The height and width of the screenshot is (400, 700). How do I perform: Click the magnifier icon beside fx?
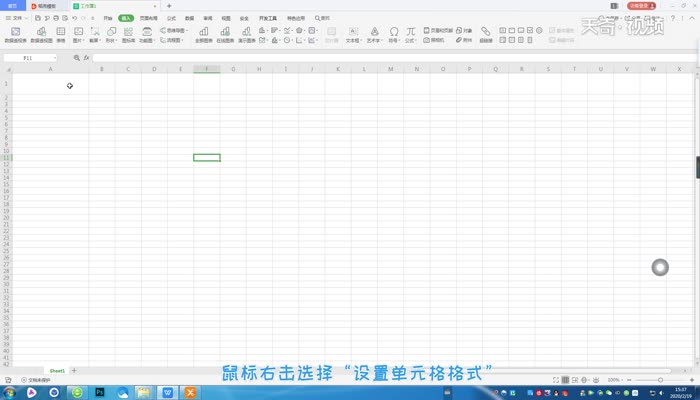point(77,58)
